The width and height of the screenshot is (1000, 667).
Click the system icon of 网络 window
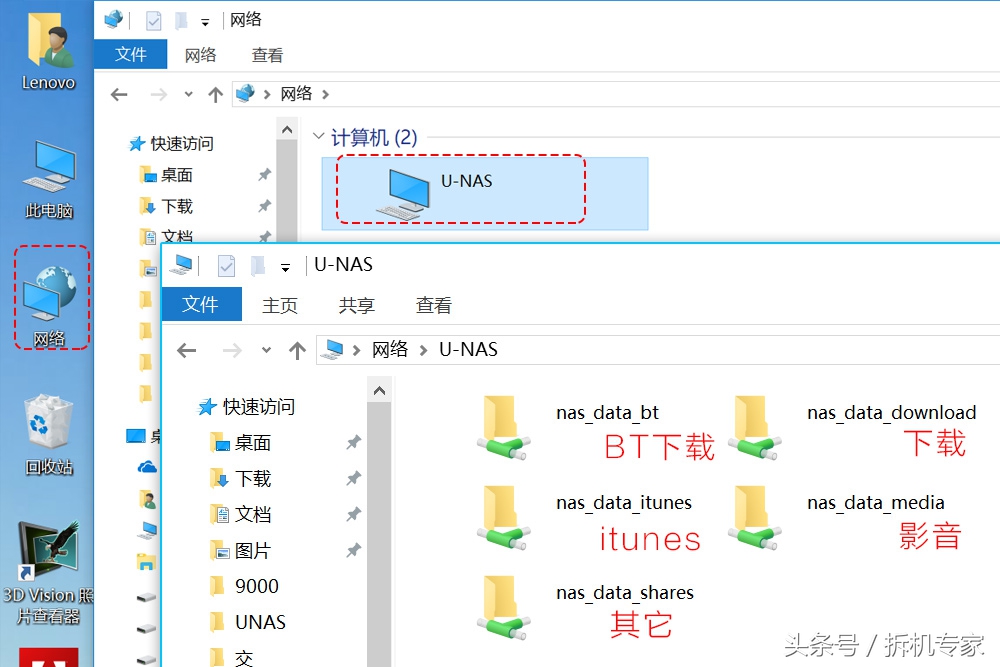[x=114, y=20]
